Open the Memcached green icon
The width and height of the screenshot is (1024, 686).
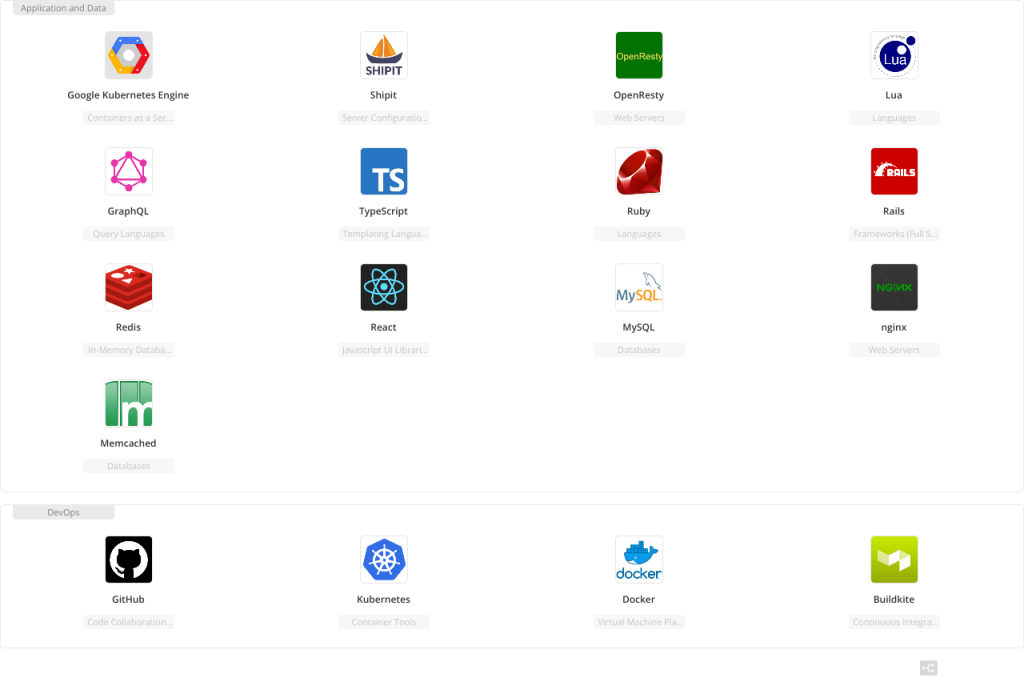[x=129, y=403]
